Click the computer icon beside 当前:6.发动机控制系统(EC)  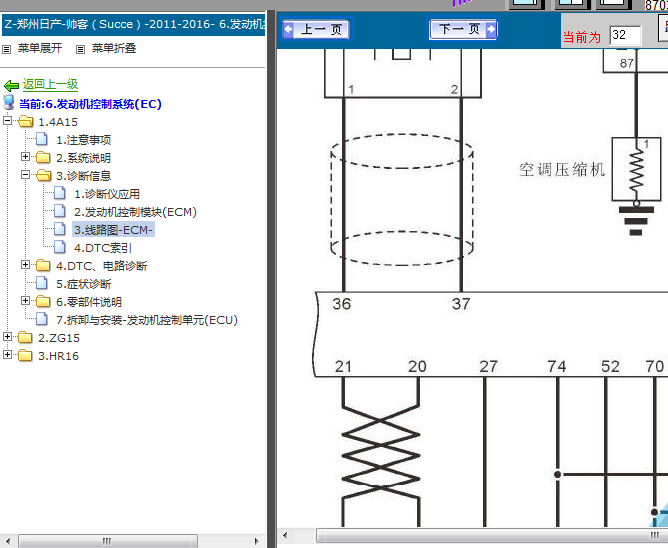click(x=9, y=103)
